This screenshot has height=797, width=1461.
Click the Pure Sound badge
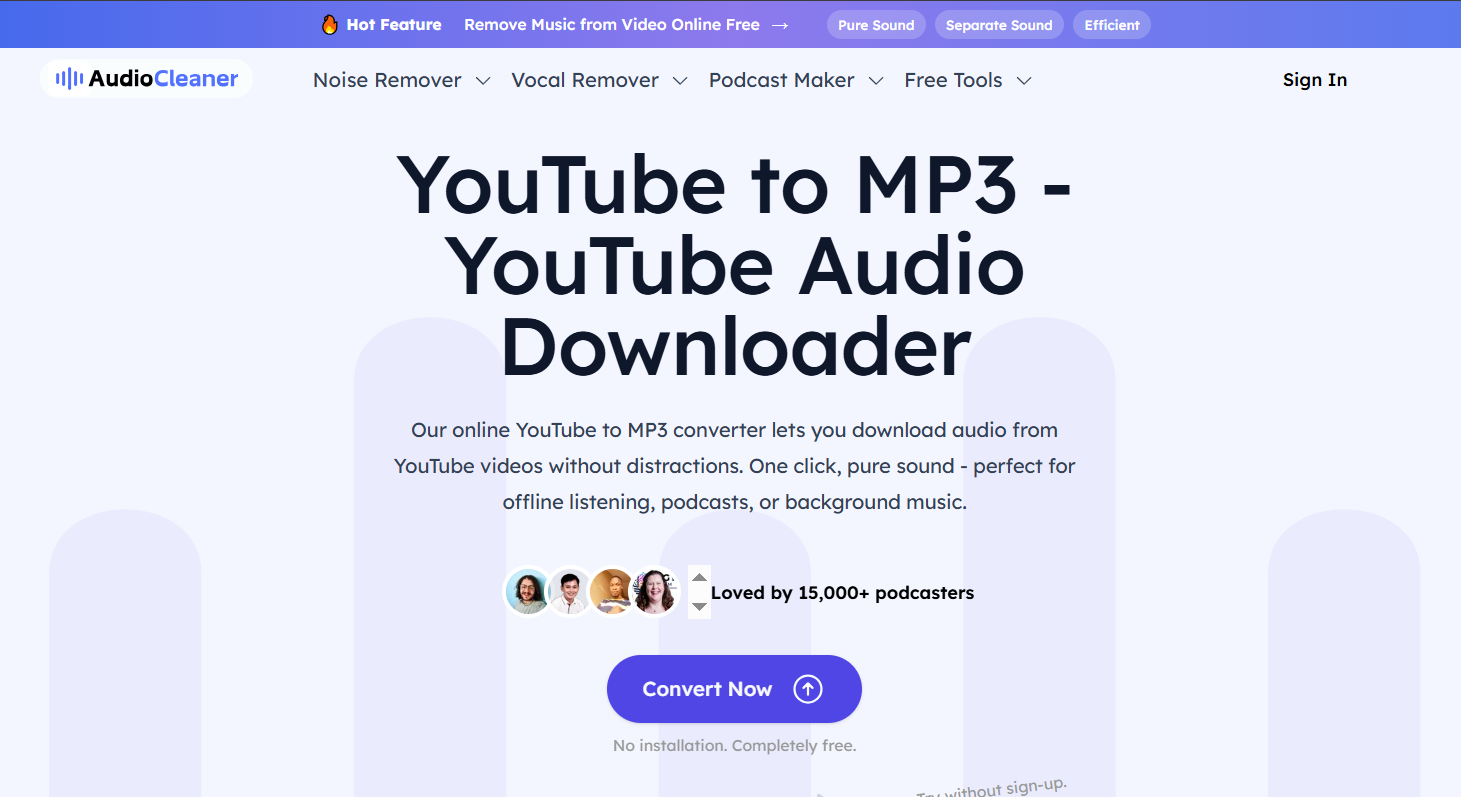click(876, 24)
